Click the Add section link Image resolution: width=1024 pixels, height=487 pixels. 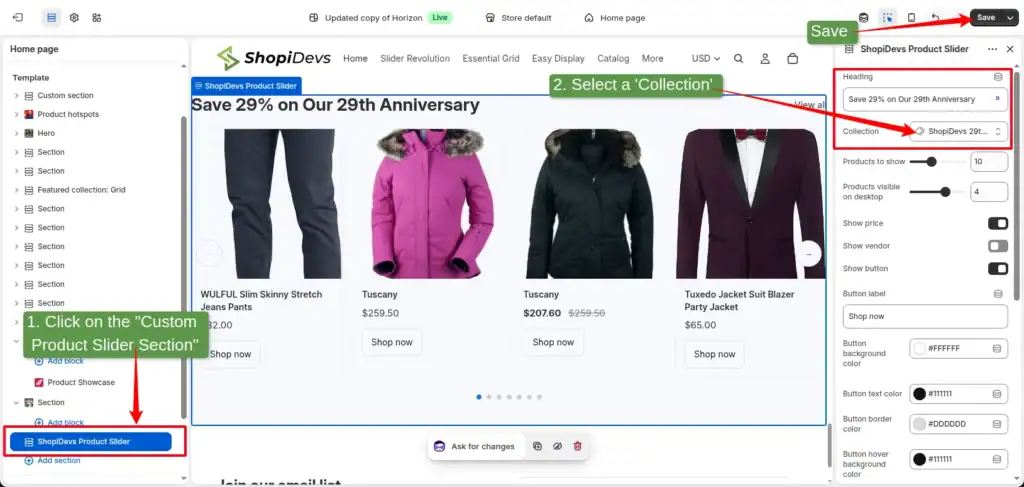click(x=52, y=460)
